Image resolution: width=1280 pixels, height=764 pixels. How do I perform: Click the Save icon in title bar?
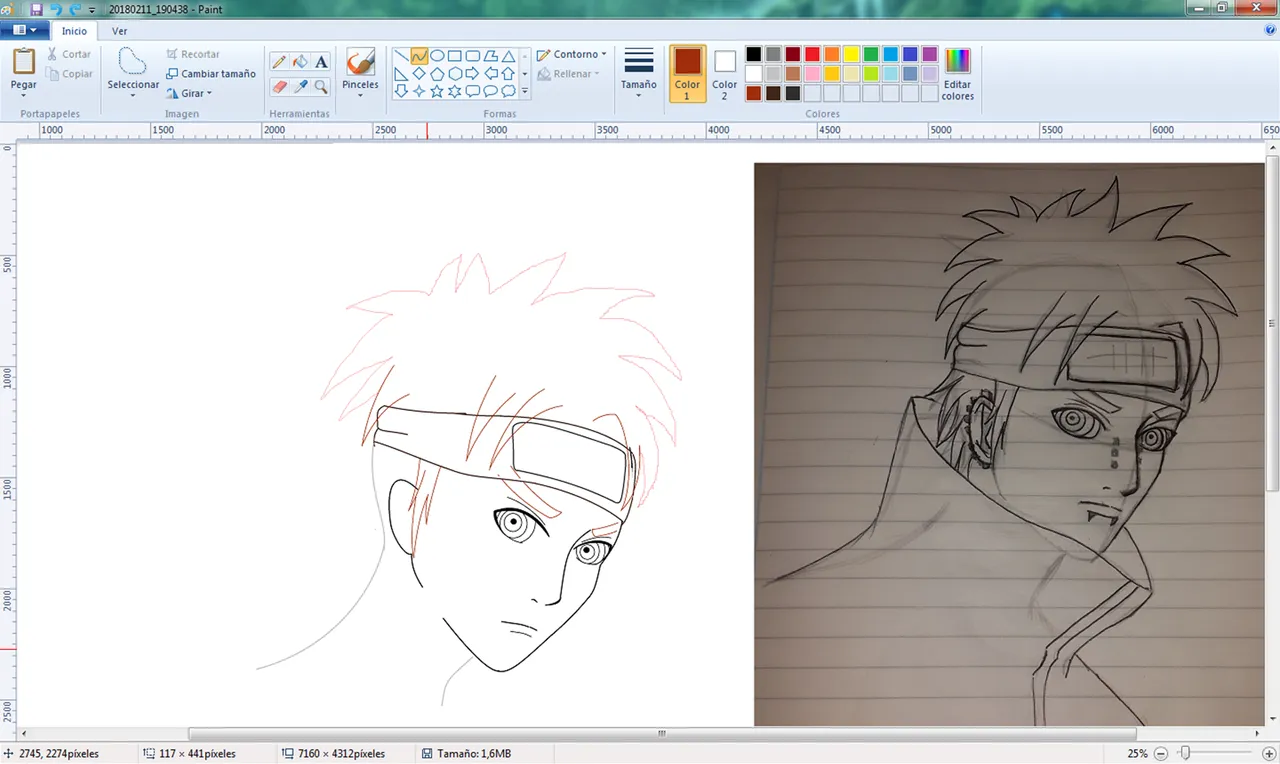pyautogui.click(x=37, y=9)
